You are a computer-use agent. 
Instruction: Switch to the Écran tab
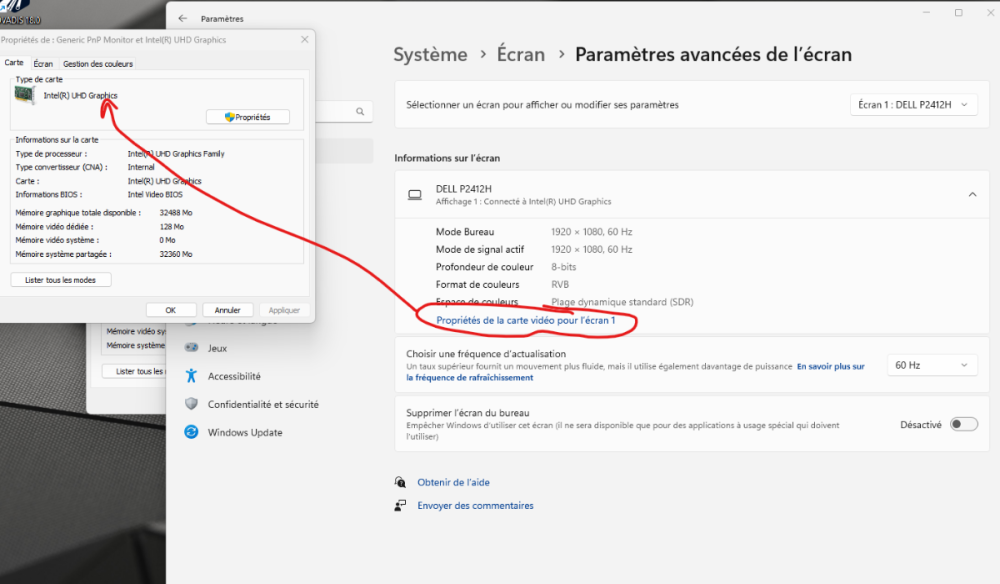(x=43, y=64)
